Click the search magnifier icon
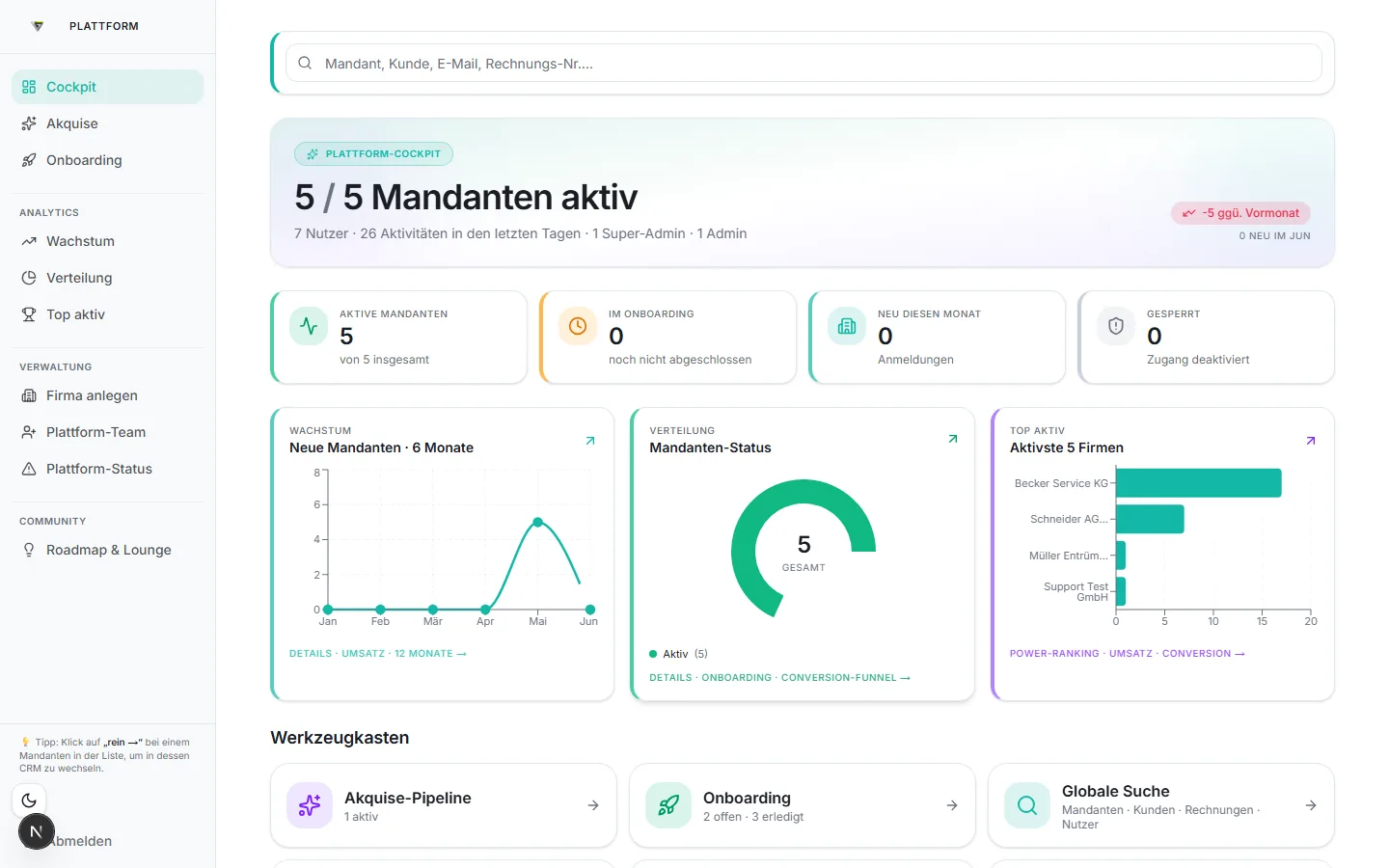Viewport: 1389px width, 868px height. click(x=305, y=63)
